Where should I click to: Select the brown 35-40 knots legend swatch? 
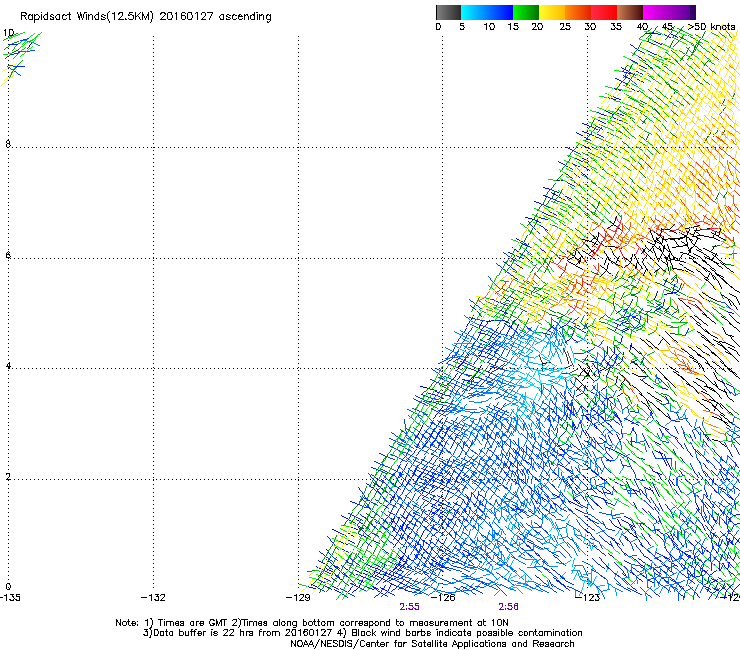coord(630,12)
